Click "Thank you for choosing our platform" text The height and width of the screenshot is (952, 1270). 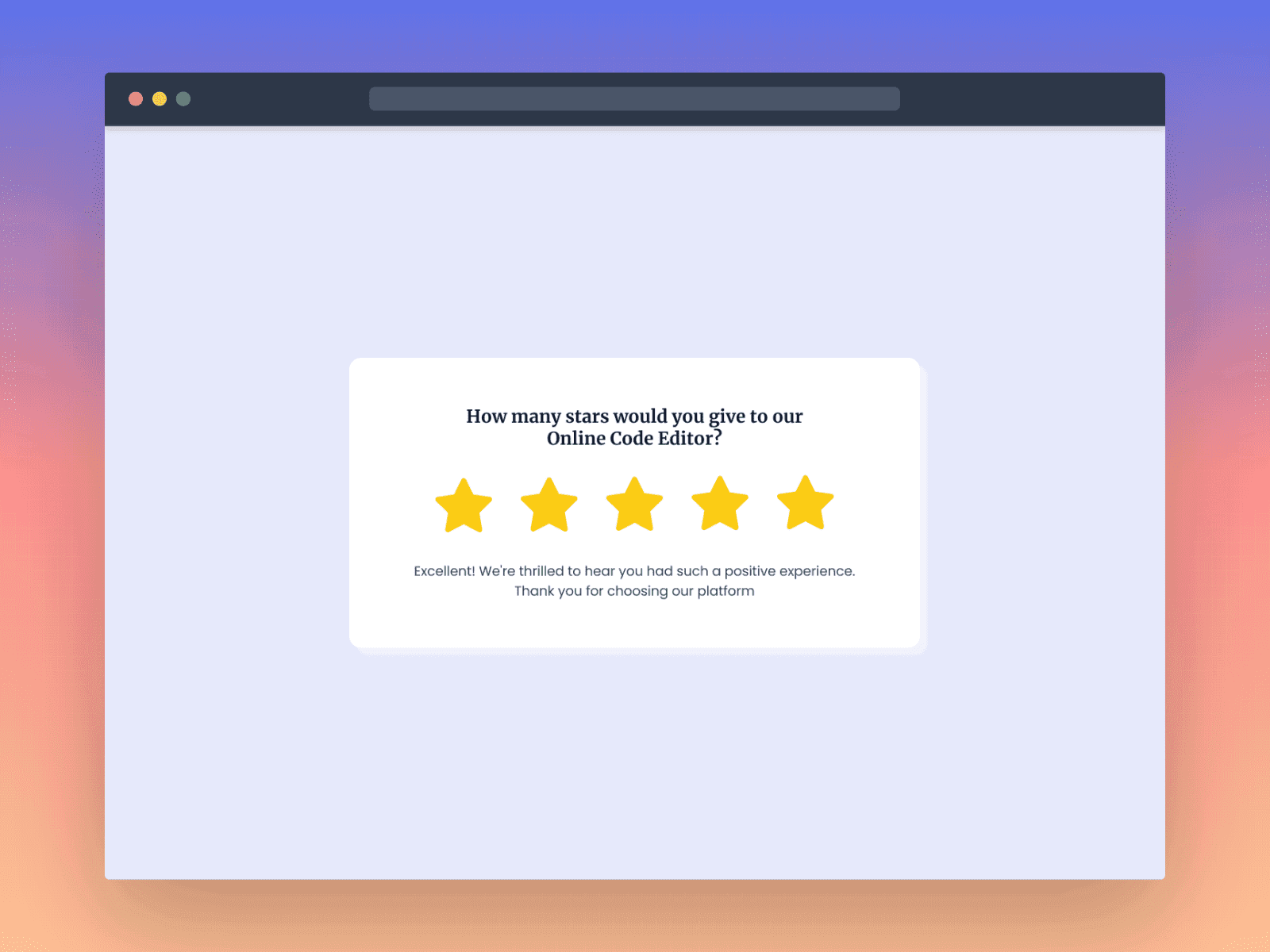pyautogui.click(x=634, y=591)
